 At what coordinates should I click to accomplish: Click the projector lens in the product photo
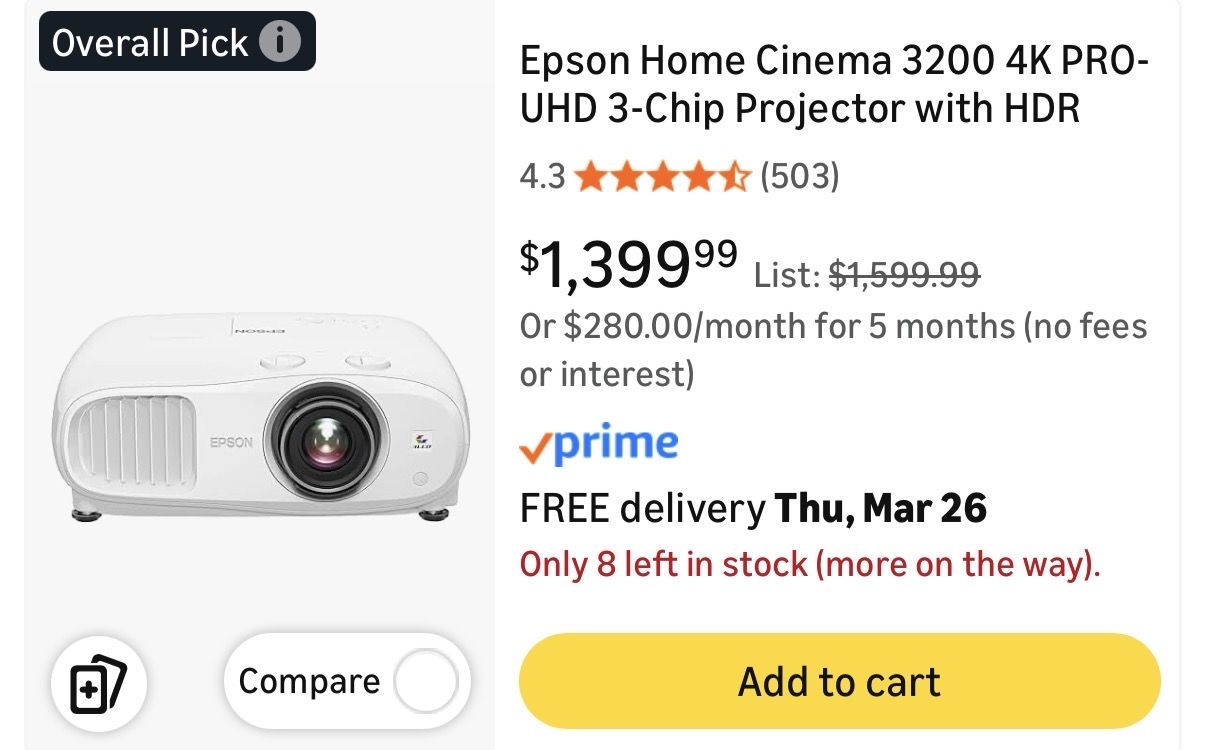click(x=327, y=441)
